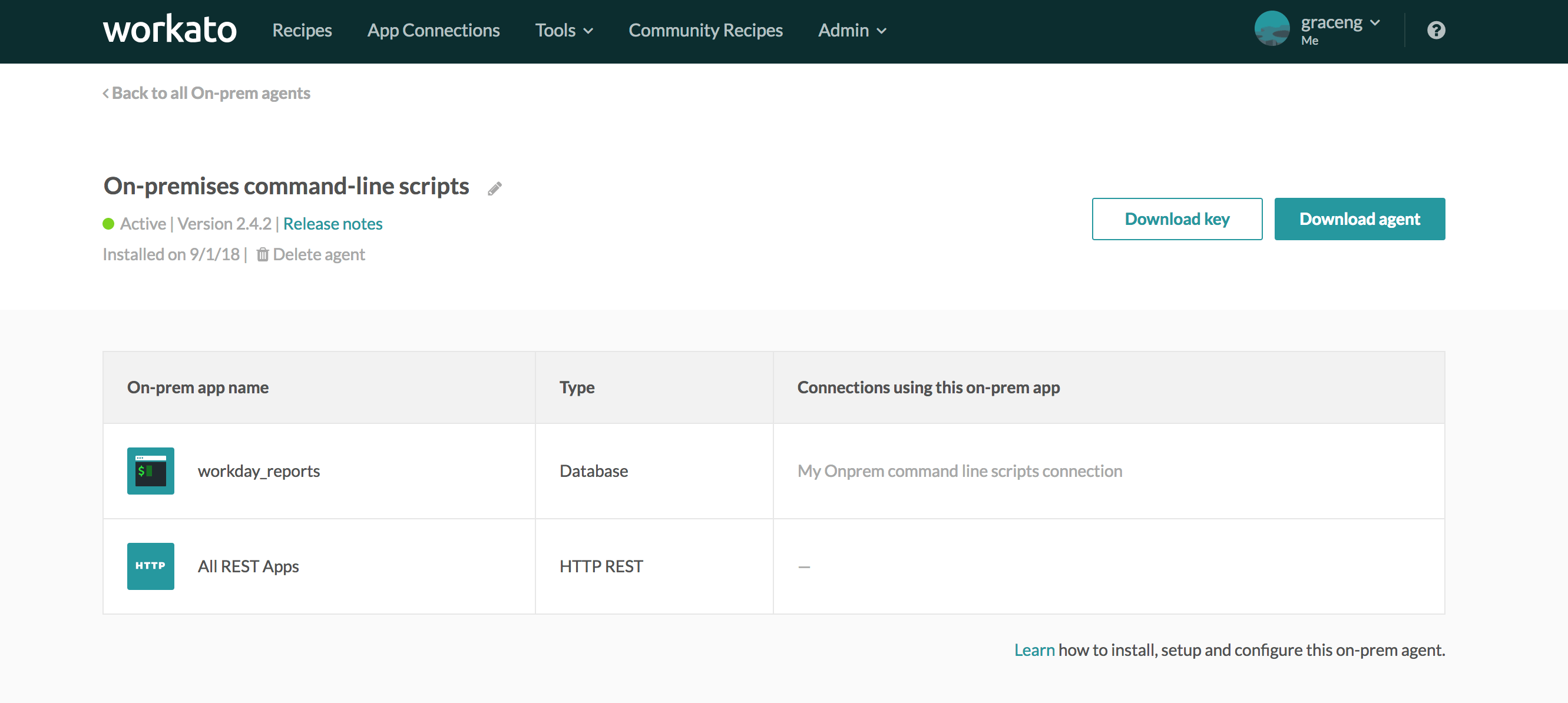Click the Learn link about agent setup
The height and width of the screenshot is (703, 1568).
(1034, 649)
